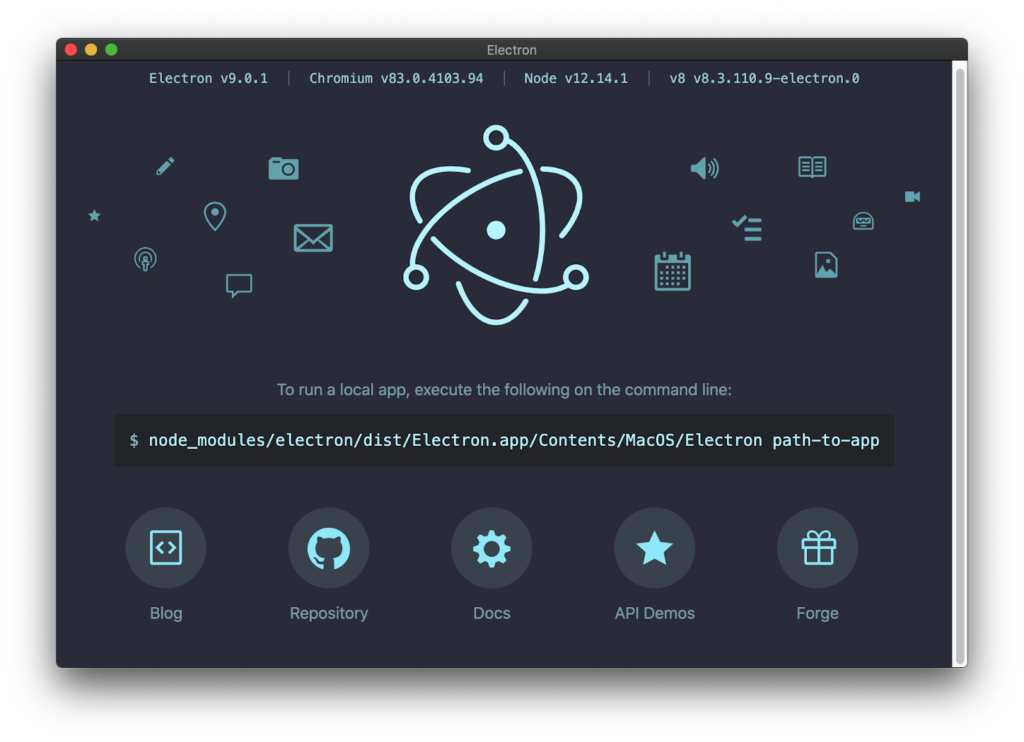Select the pencil icon
Image resolution: width=1024 pixels, height=742 pixels.
click(164, 166)
